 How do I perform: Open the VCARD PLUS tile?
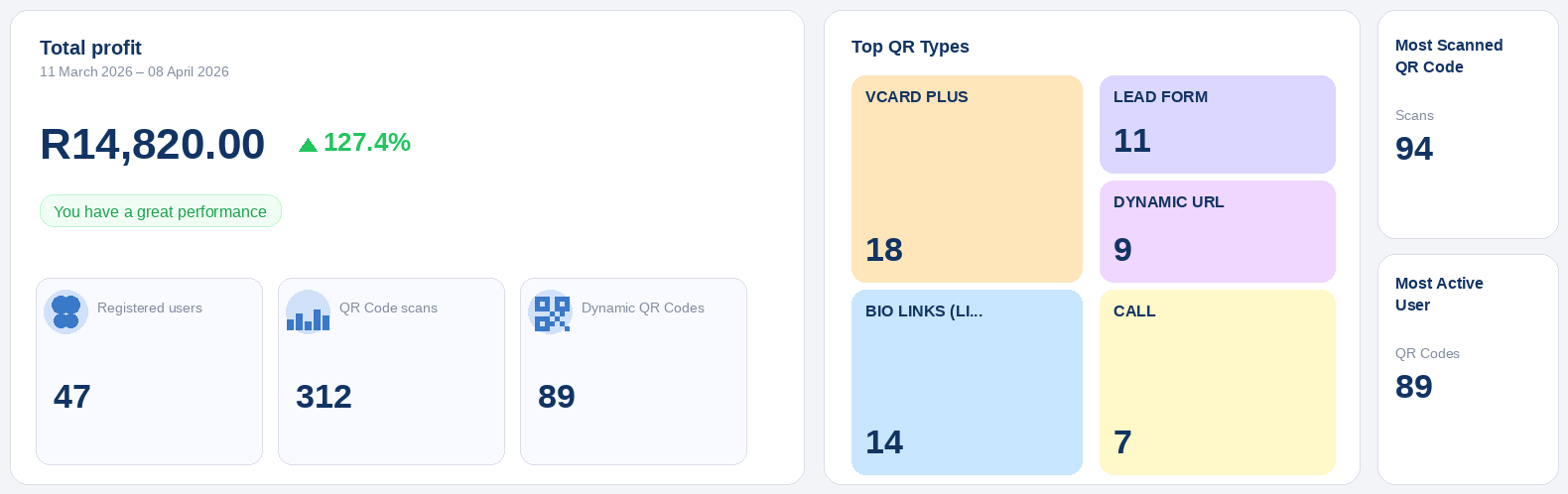point(967,179)
